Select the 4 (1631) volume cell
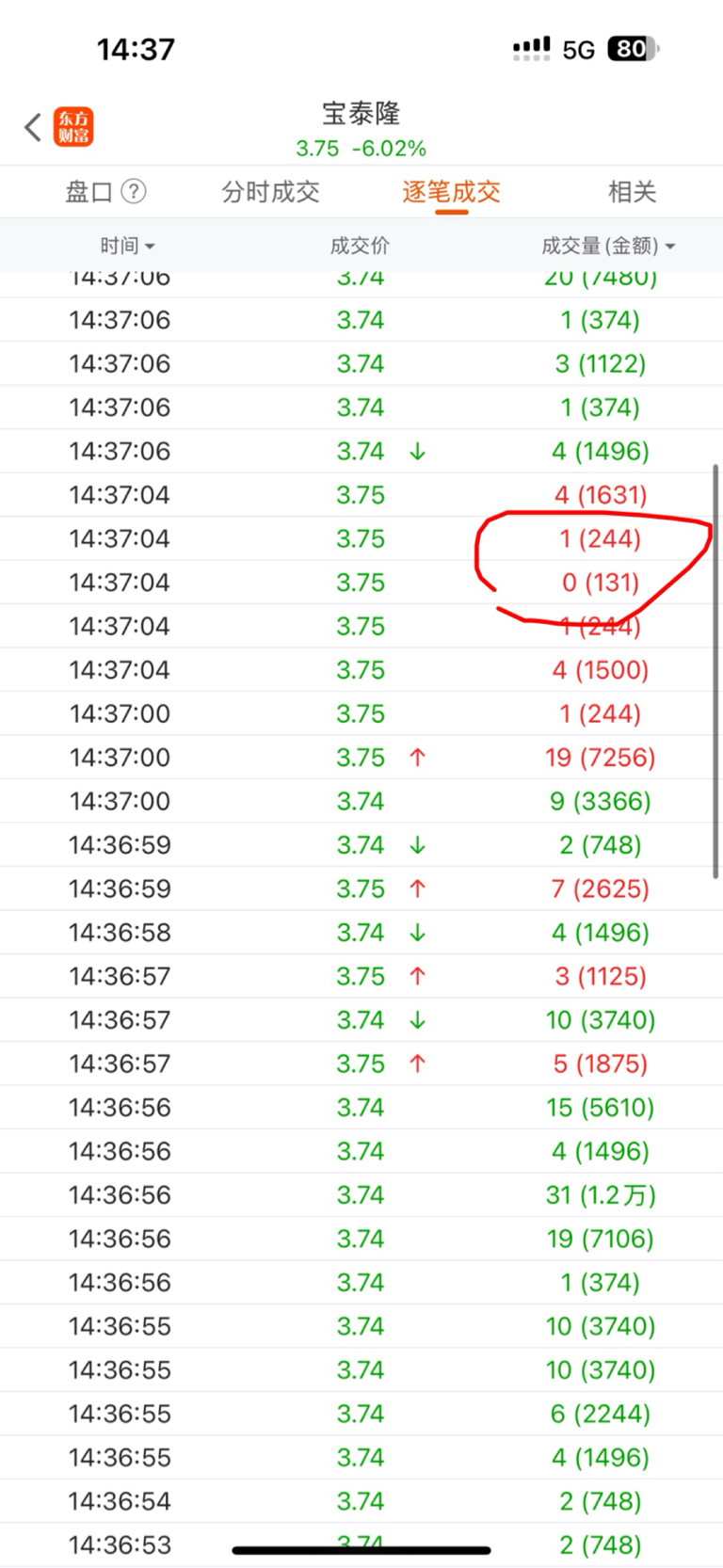The height and width of the screenshot is (1568, 723). [x=601, y=495]
